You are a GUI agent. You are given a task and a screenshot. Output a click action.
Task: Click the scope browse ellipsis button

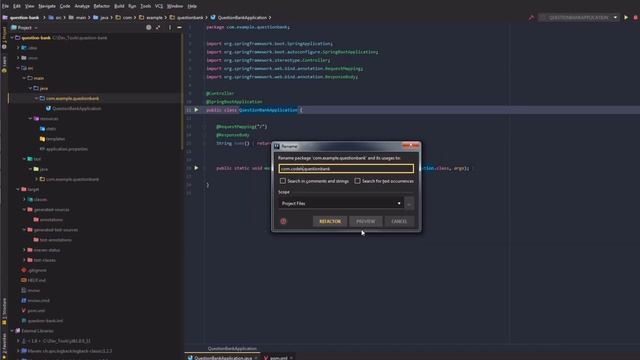point(409,203)
